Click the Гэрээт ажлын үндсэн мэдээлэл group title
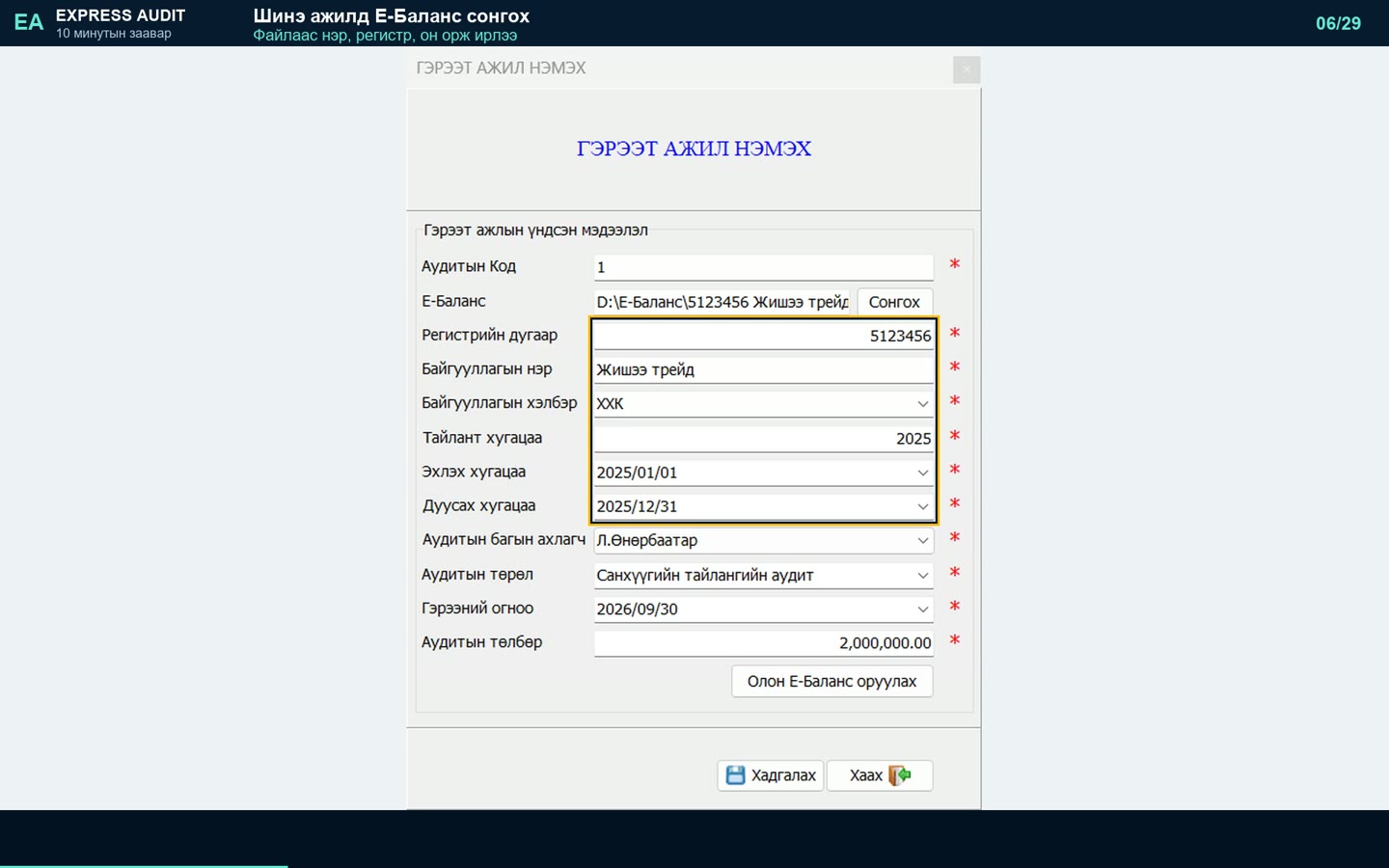 coord(535,231)
